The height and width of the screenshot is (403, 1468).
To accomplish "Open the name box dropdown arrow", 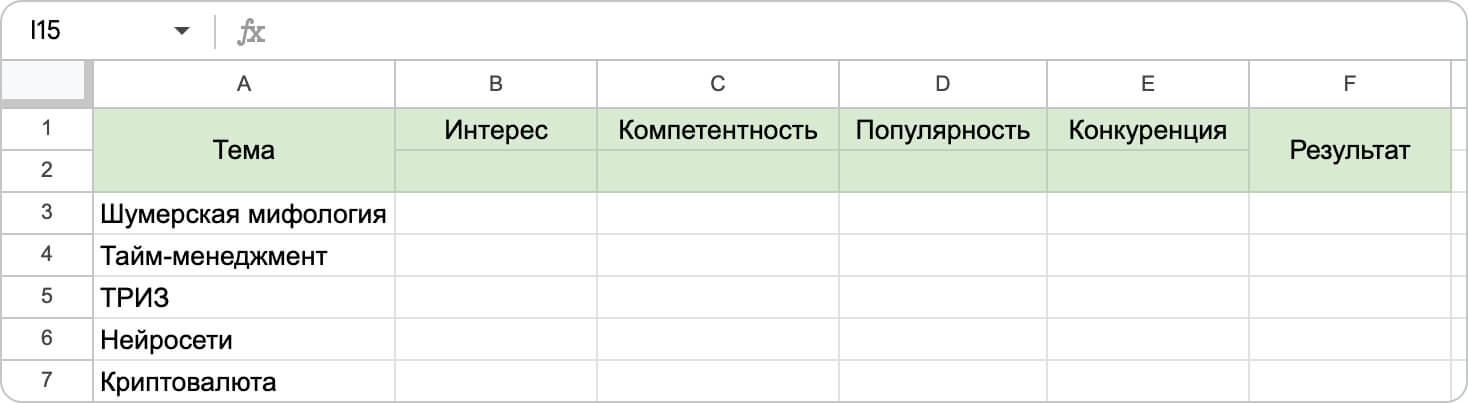I will point(181,32).
